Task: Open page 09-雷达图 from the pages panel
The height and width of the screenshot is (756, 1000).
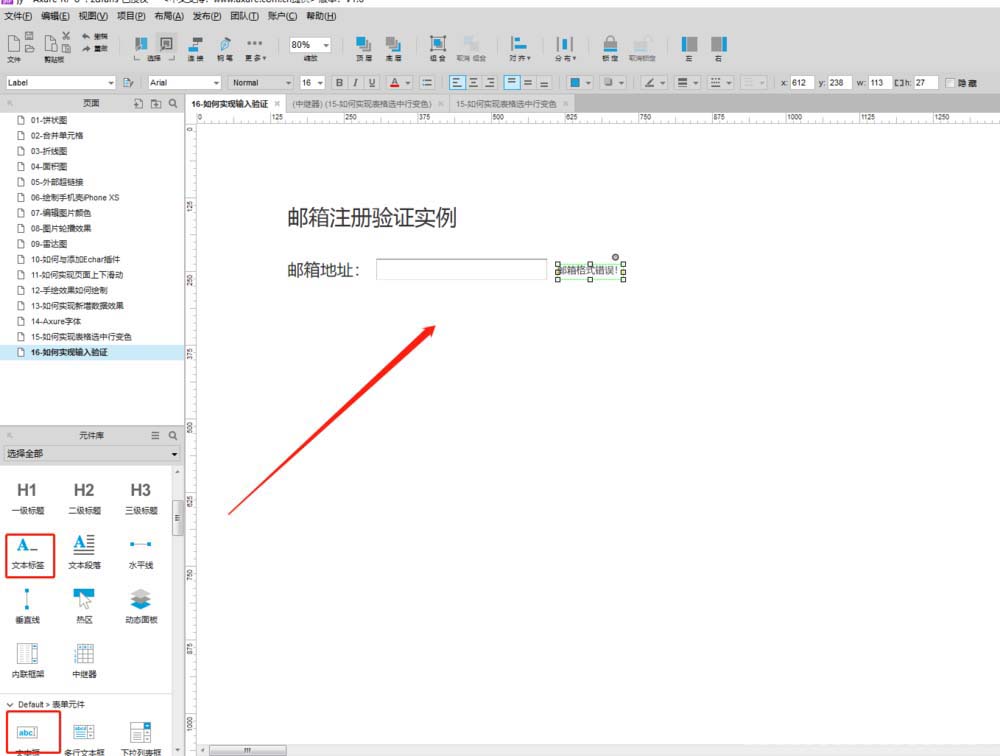Action: 48,243
